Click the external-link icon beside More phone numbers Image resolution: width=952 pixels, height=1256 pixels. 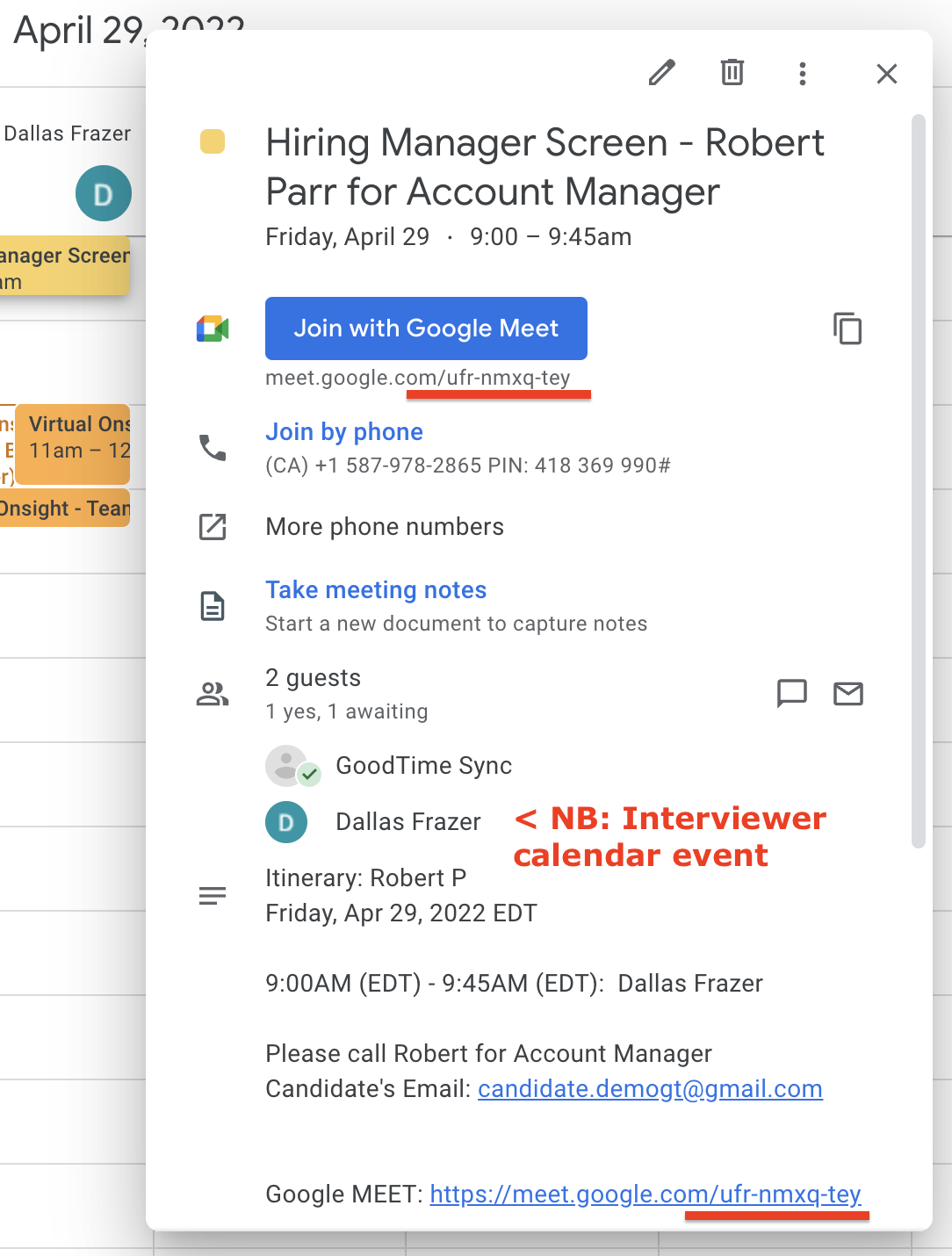213,527
